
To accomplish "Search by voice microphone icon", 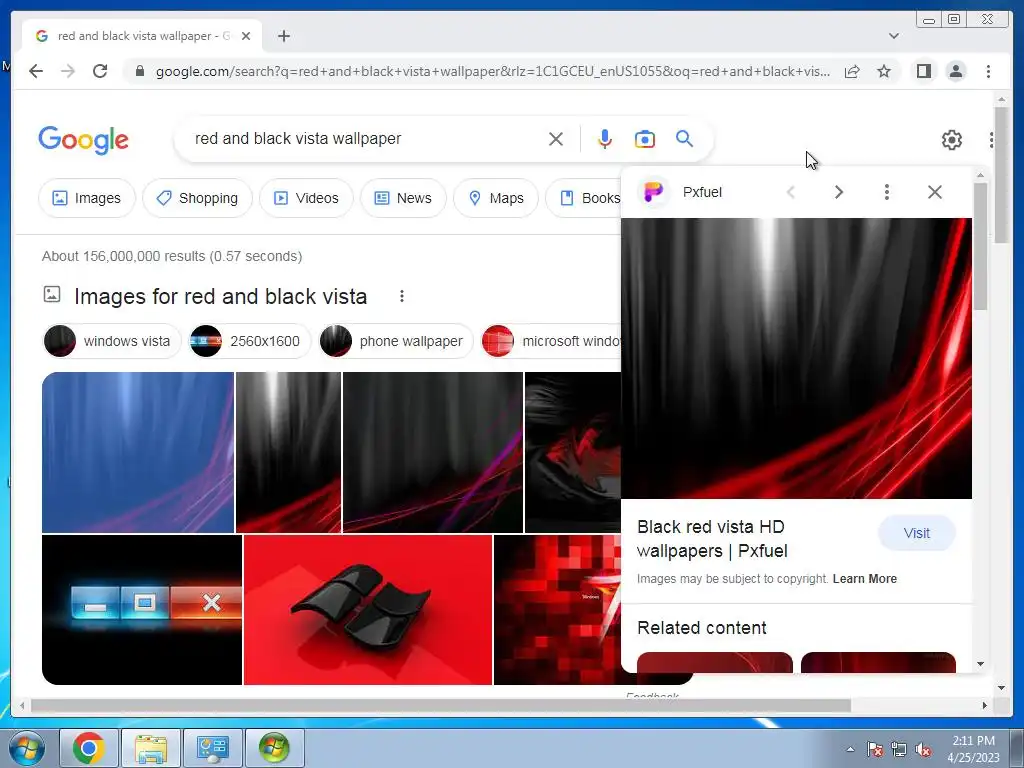I will point(605,138).
